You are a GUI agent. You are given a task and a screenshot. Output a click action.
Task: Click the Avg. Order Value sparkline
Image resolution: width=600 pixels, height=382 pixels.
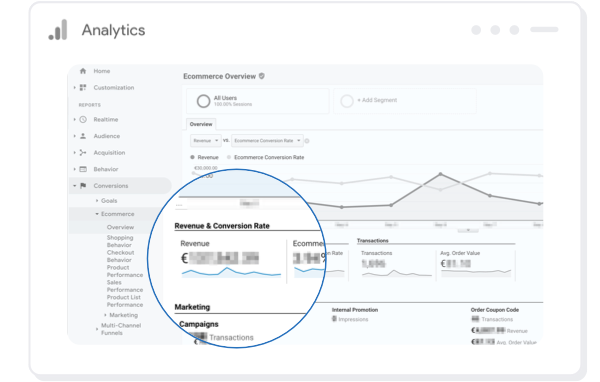[x=476, y=273]
